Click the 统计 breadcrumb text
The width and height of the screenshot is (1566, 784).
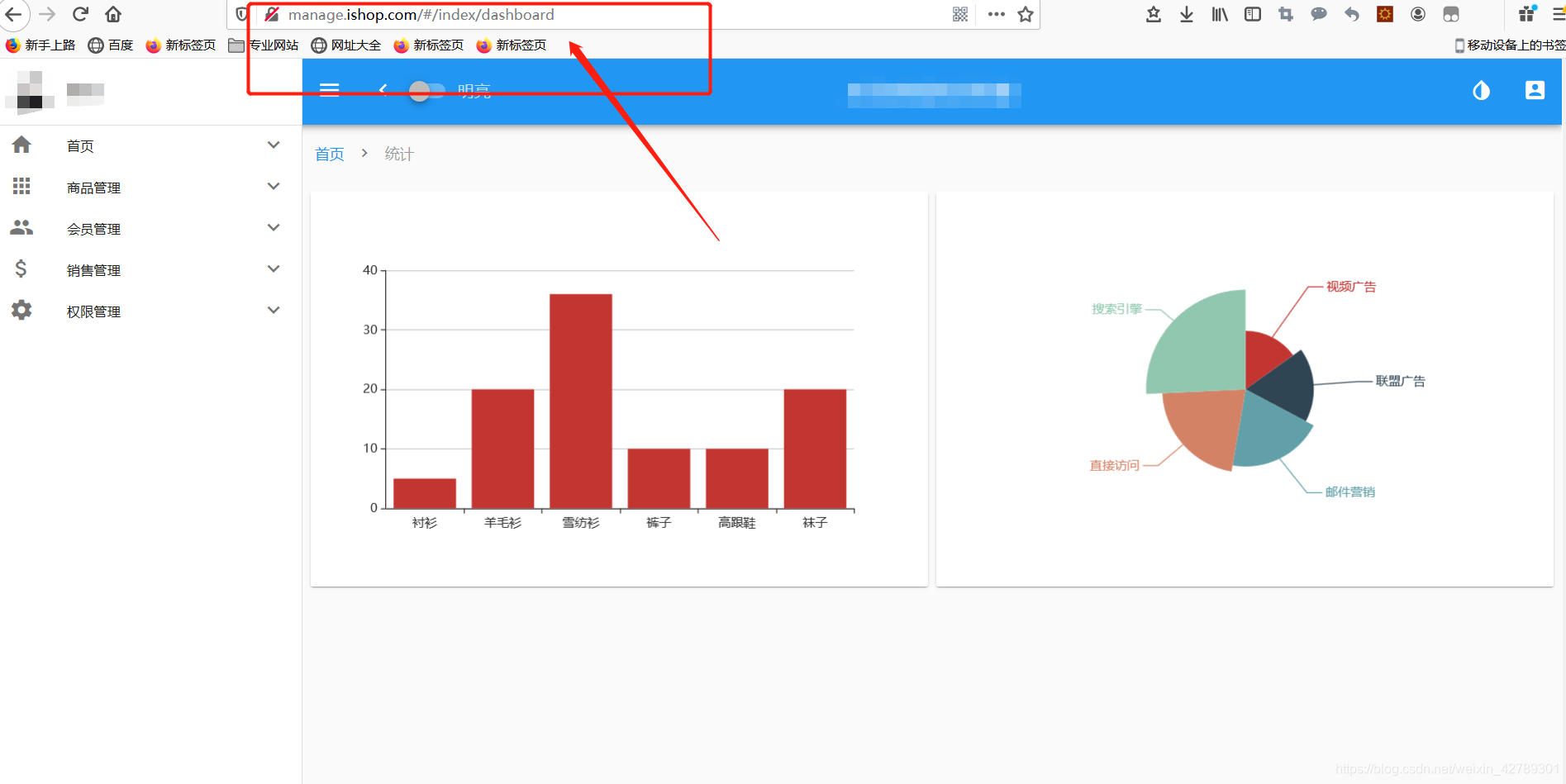pos(399,154)
